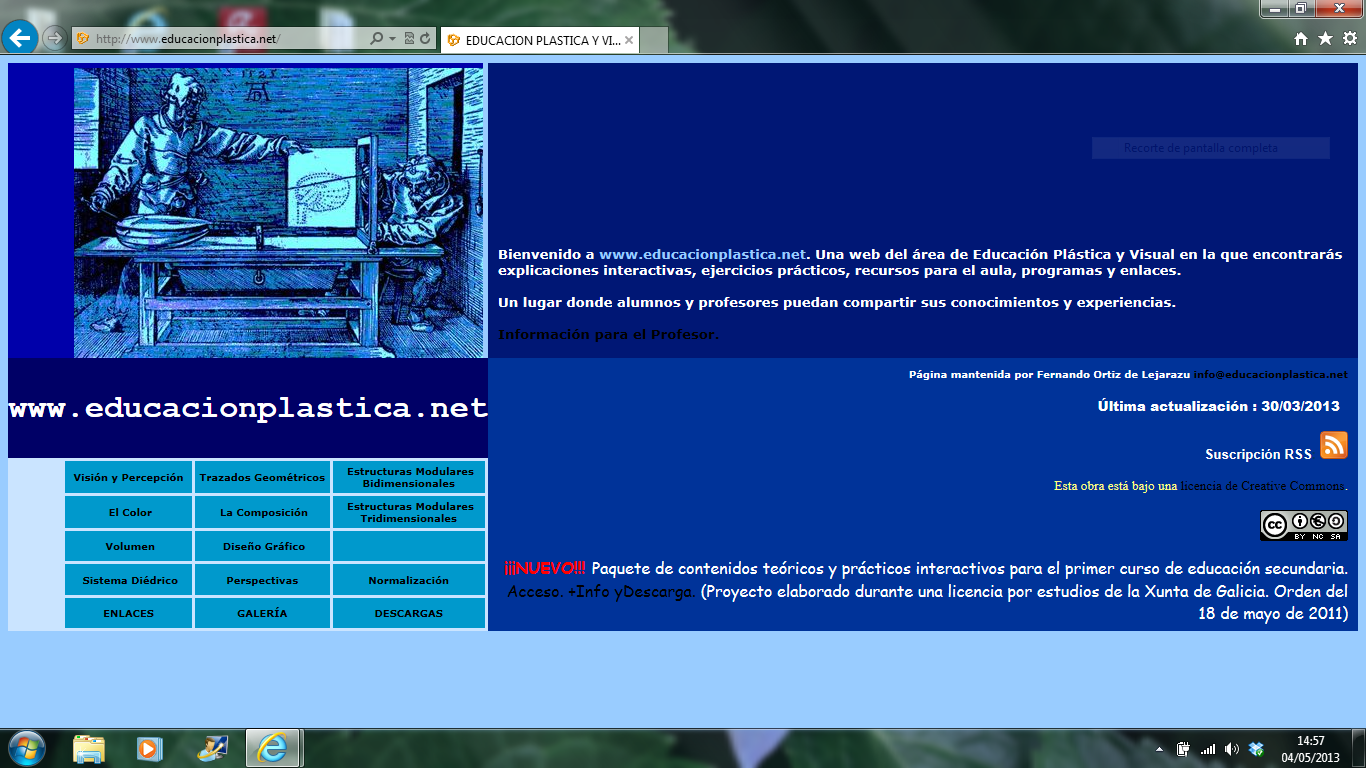The image size is (1366, 768).
Task: Refresh the page with the reload icon
Action: (x=425, y=39)
